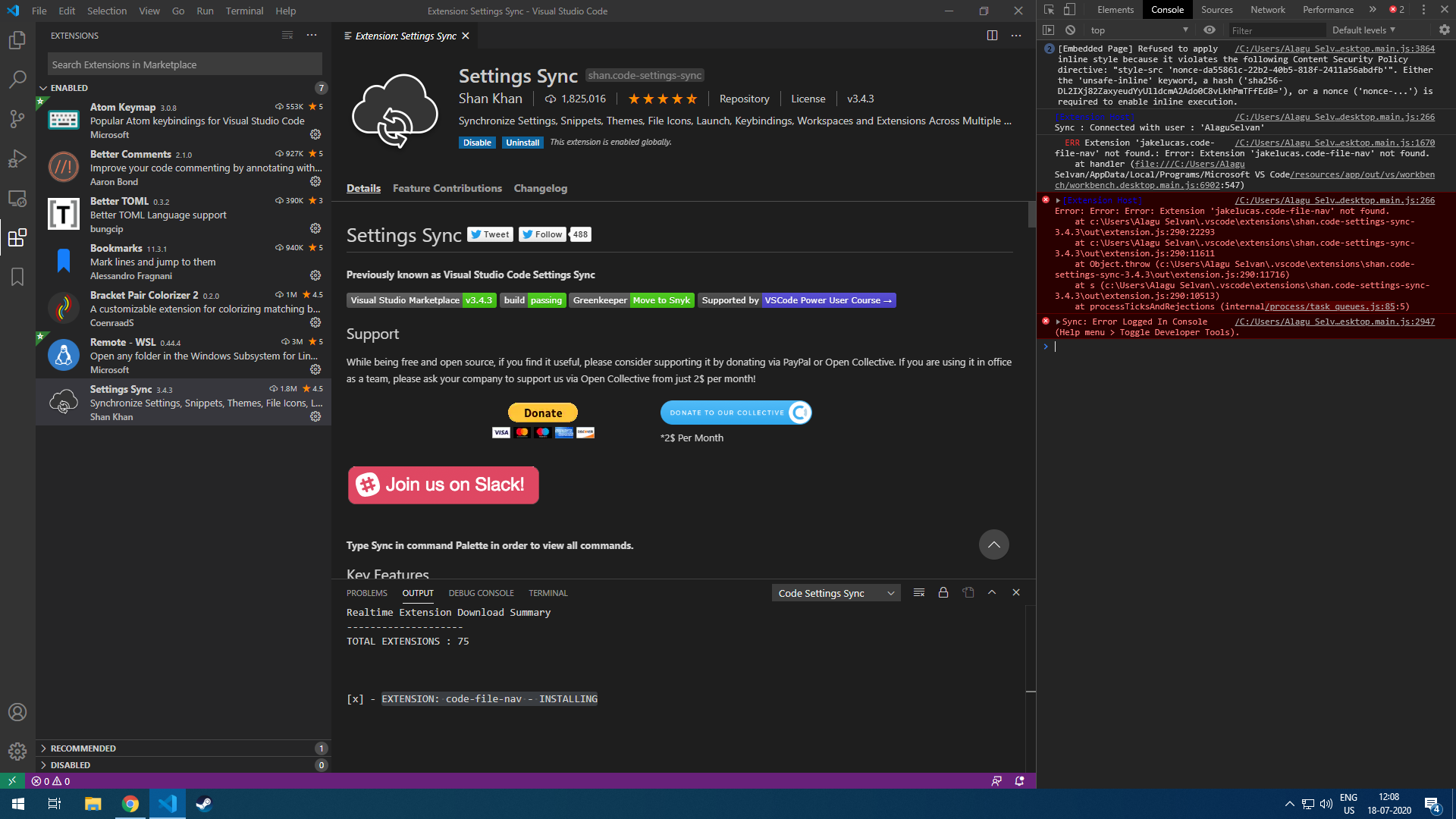Open the Run and Debug view
The width and height of the screenshot is (1456, 819).
(x=17, y=158)
